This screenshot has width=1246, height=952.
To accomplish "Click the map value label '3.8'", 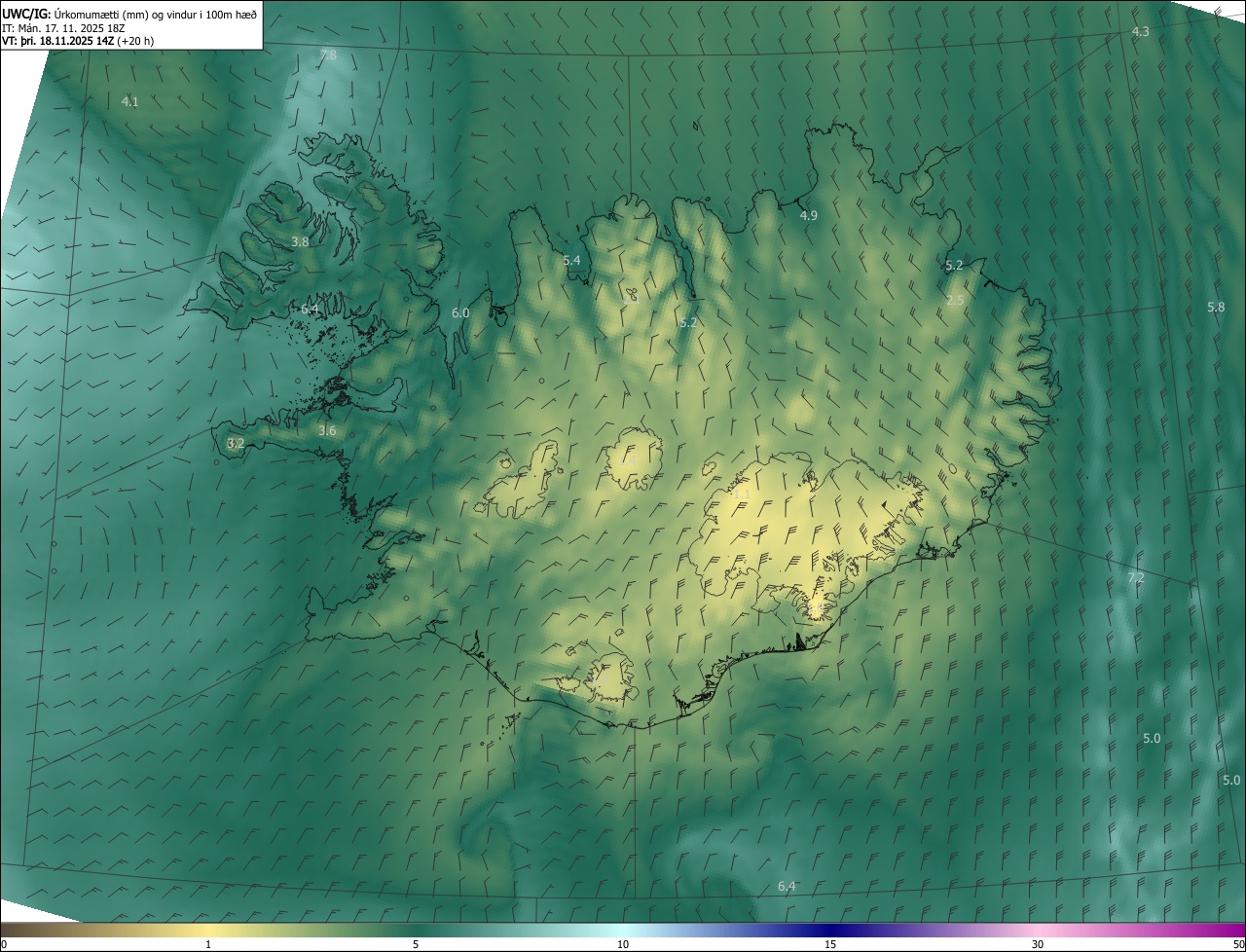I will click(300, 241).
